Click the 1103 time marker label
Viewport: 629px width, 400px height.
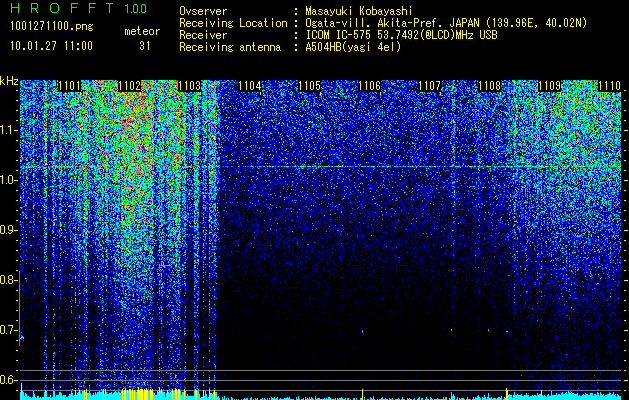[189, 86]
